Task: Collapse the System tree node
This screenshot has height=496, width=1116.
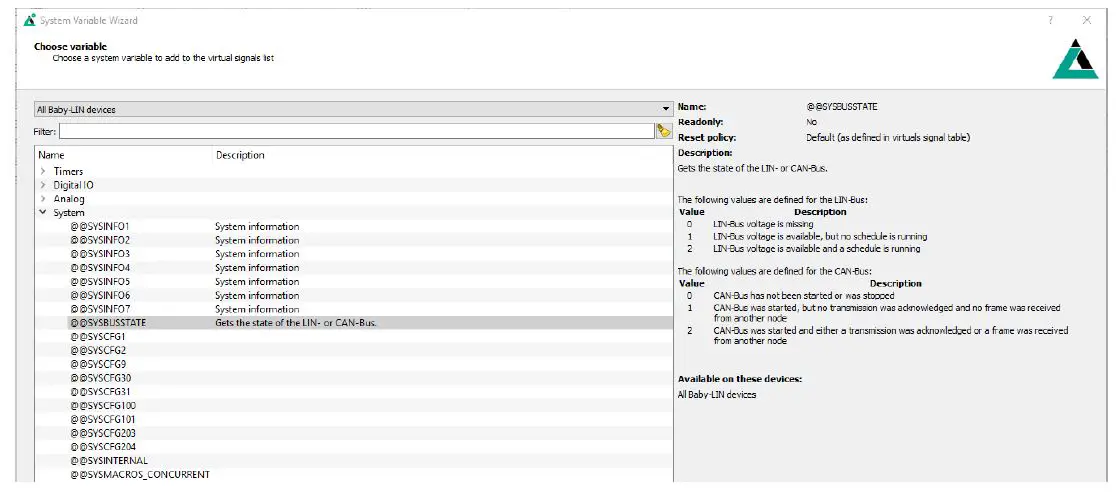Action: (43, 213)
